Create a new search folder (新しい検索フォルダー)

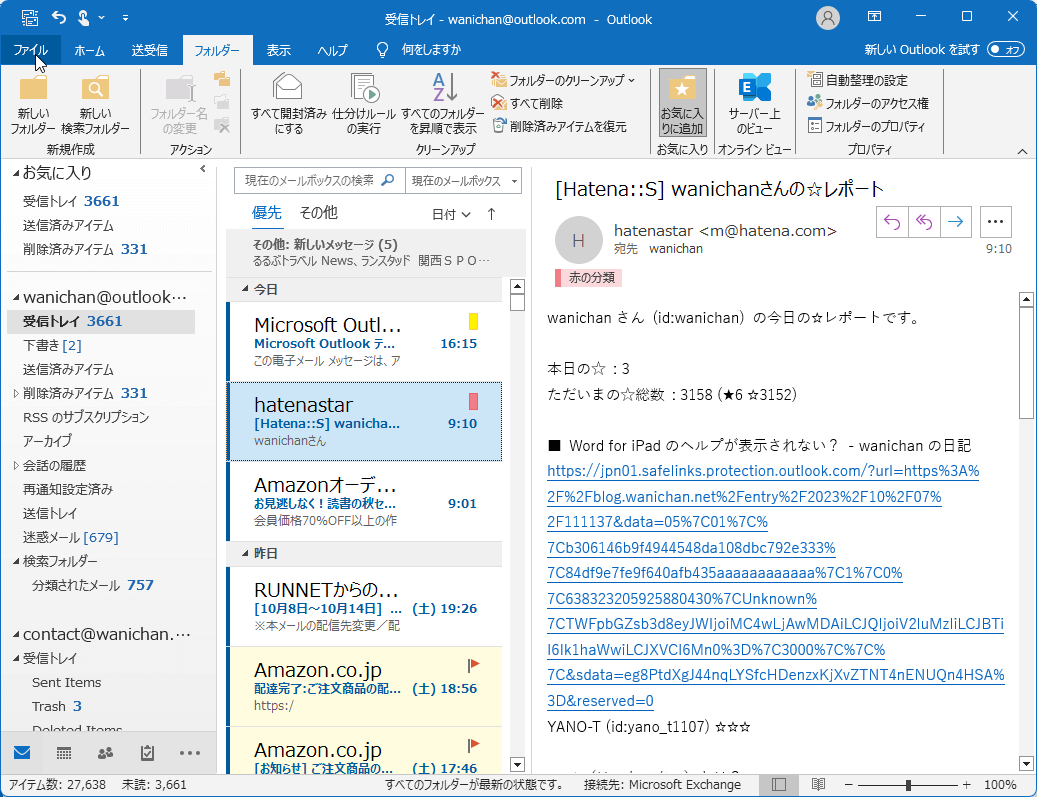pyautogui.click(x=95, y=105)
